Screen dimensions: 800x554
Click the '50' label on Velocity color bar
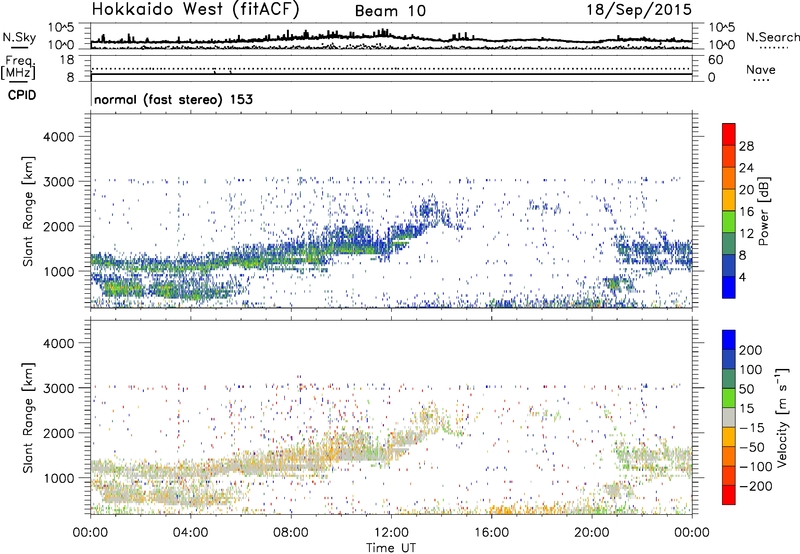click(746, 389)
